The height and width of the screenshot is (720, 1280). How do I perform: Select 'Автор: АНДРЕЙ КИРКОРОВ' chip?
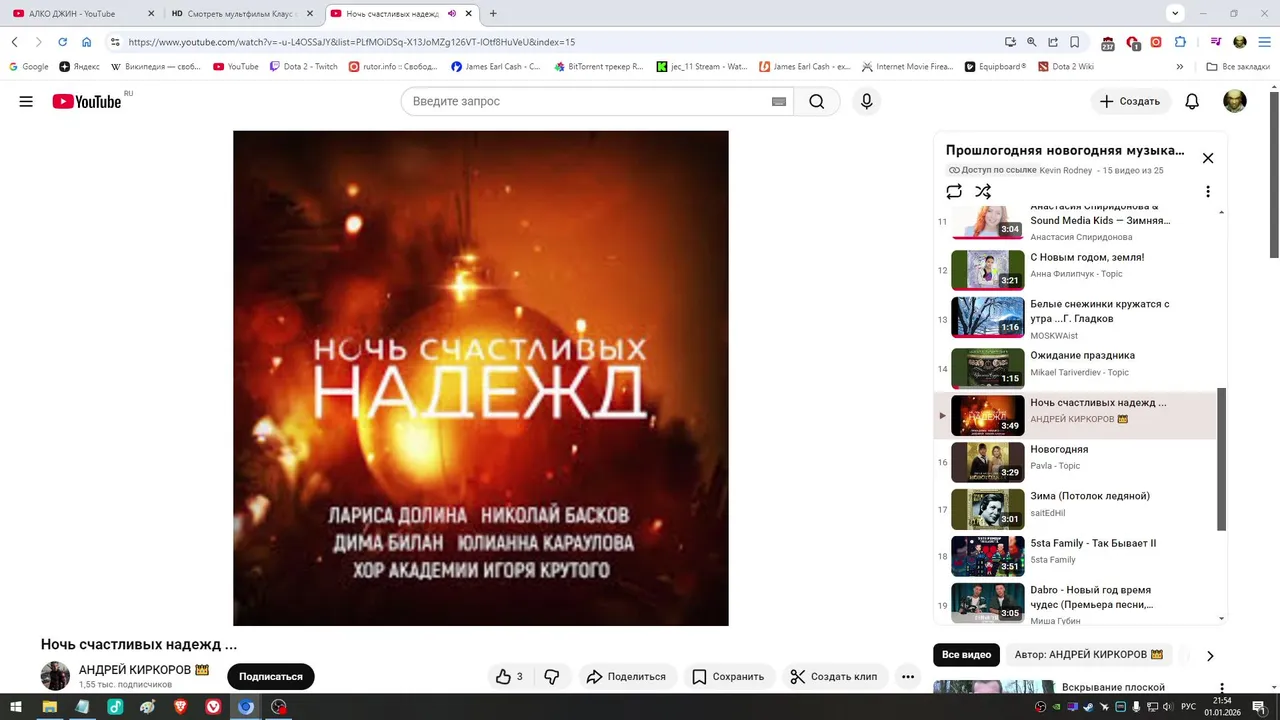[x=1089, y=655]
